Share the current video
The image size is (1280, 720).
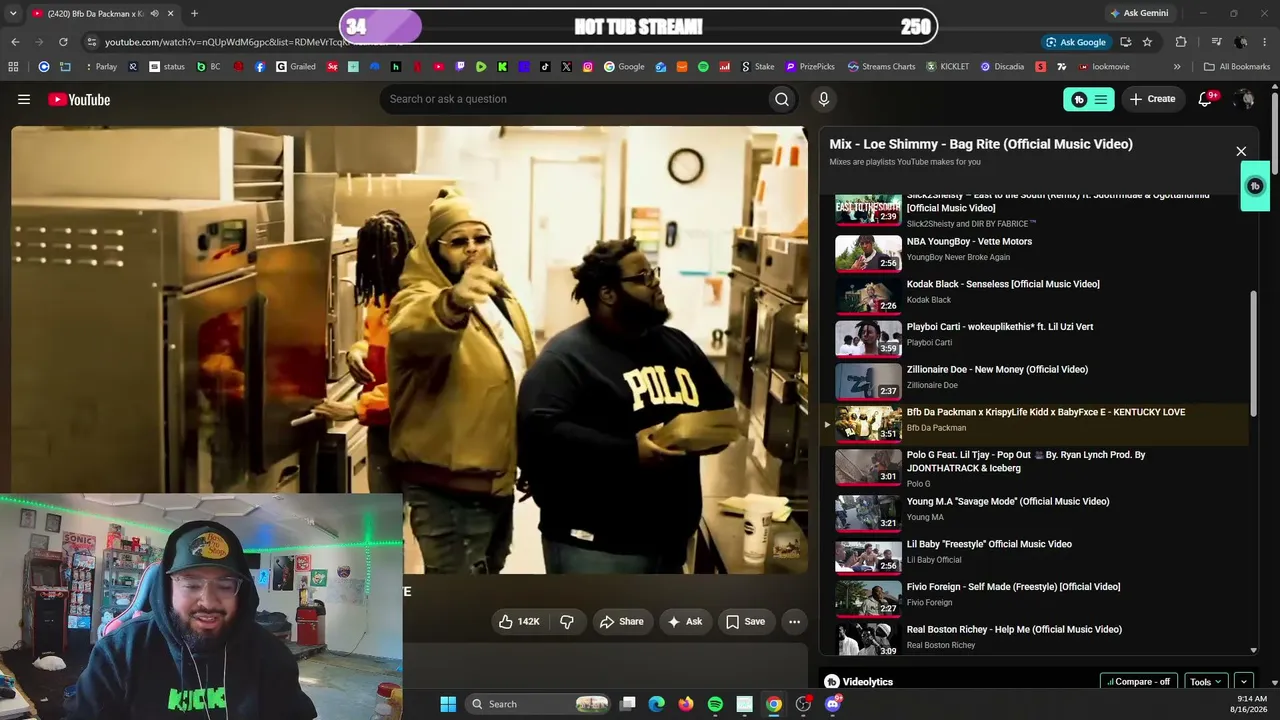621,621
